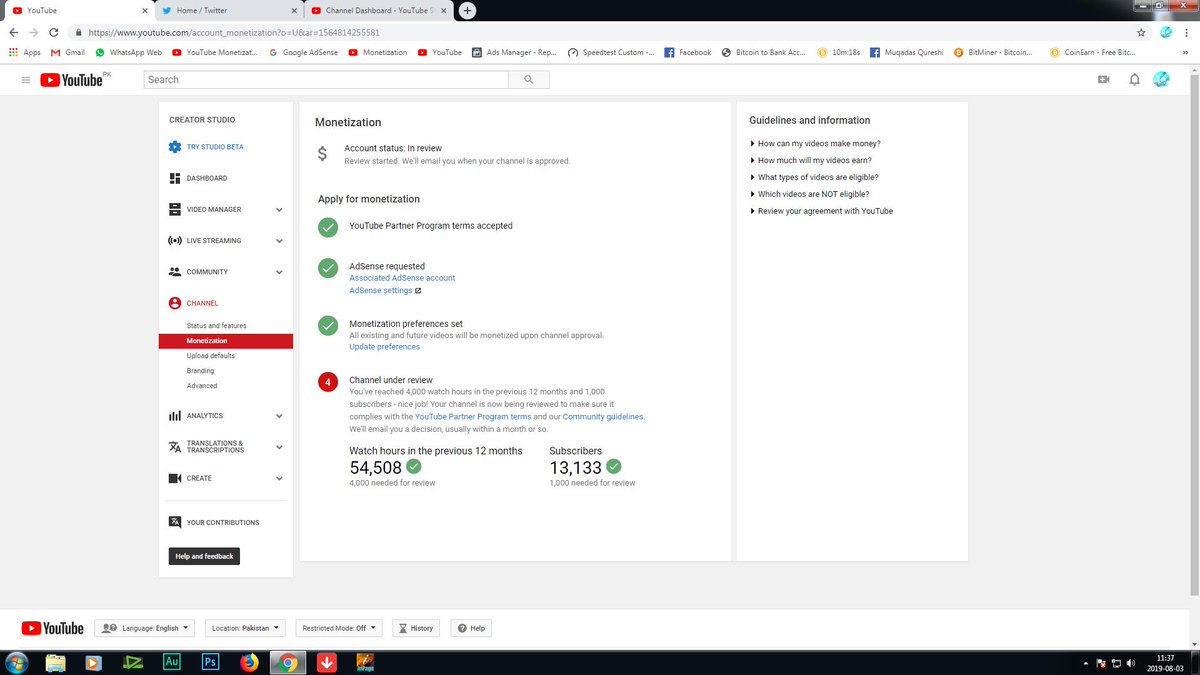
Task: Open the notifications bell
Action: (x=1134, y=79)
